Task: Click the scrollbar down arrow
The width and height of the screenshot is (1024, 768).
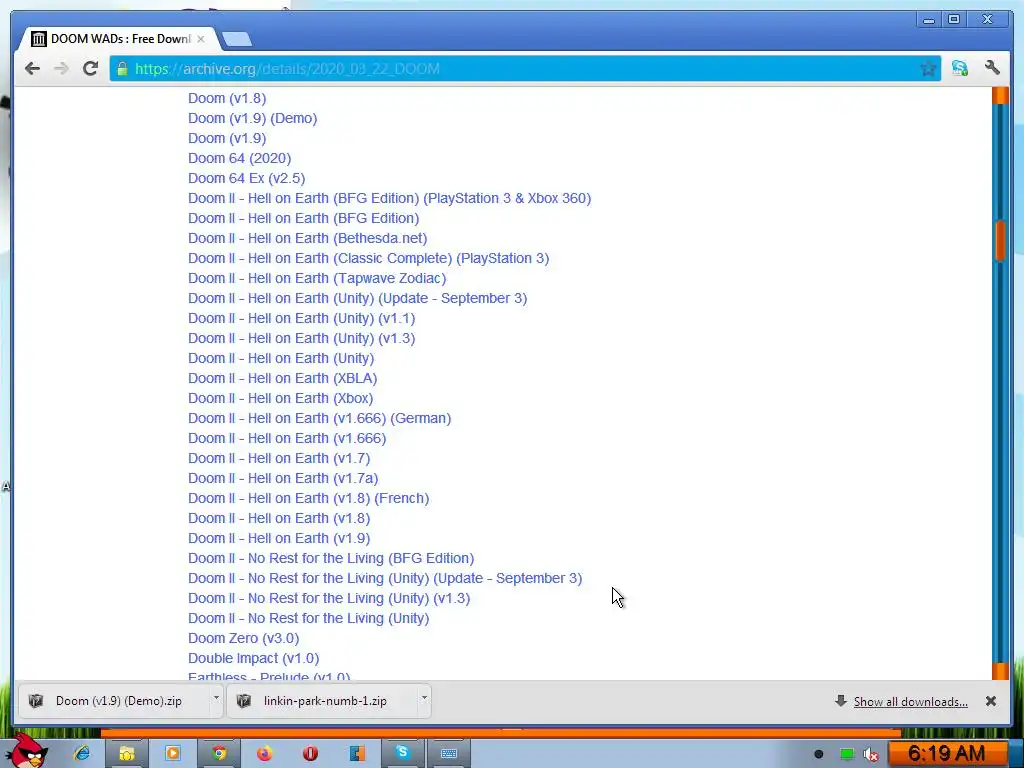Action: coord(1000,671)
